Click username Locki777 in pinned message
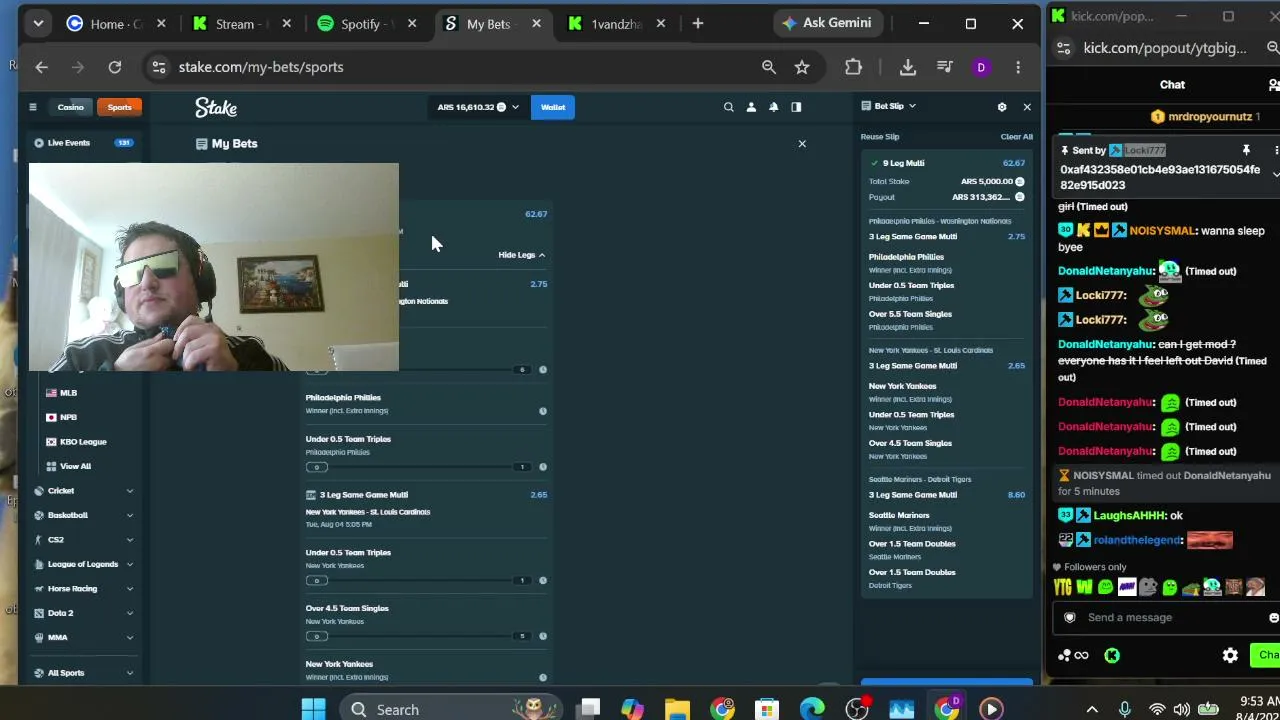 1144,150
